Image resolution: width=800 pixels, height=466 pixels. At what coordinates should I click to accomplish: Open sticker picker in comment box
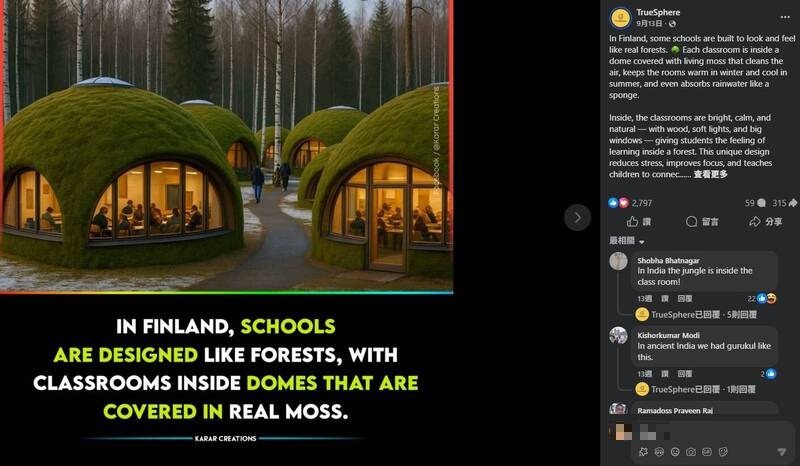click(723, 452)
